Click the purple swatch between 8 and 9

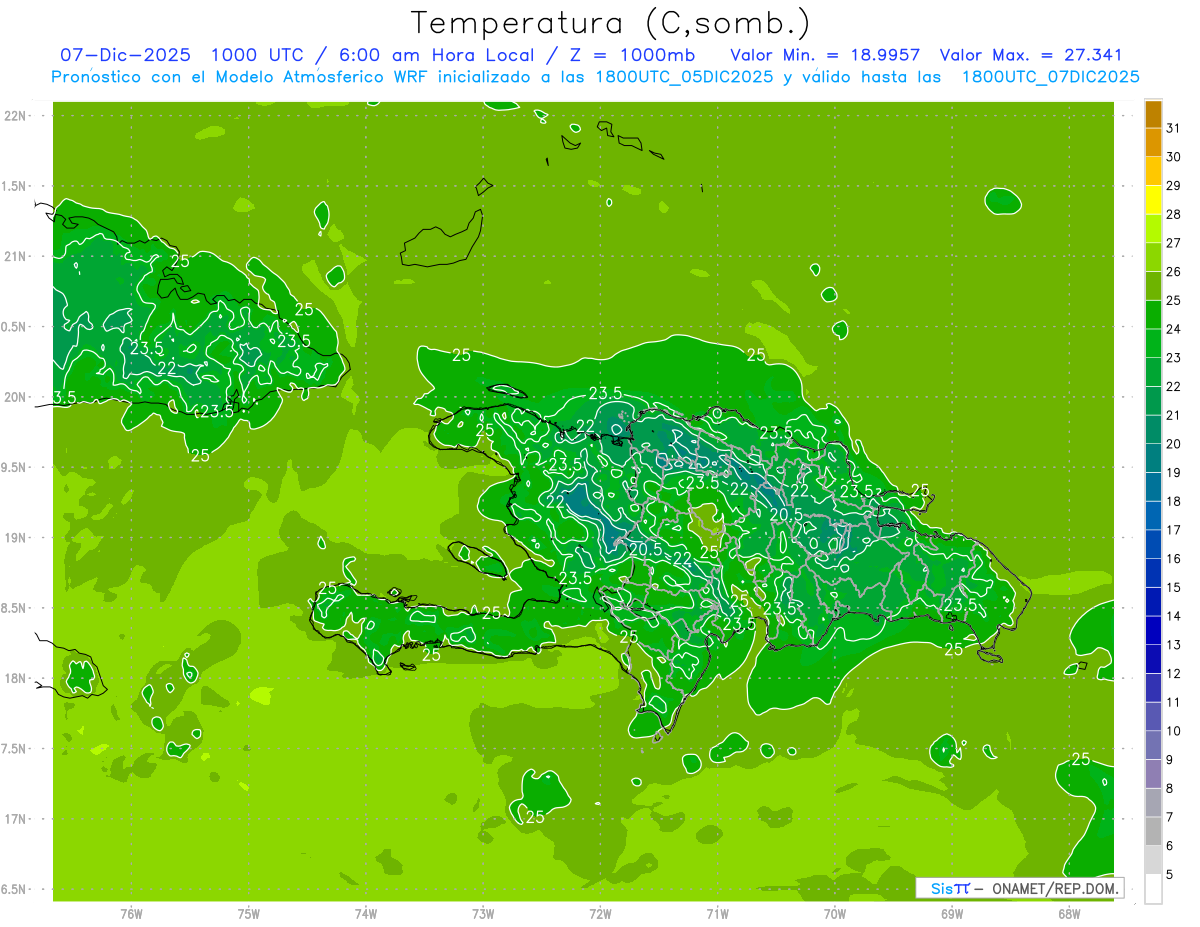[1153, 774]
